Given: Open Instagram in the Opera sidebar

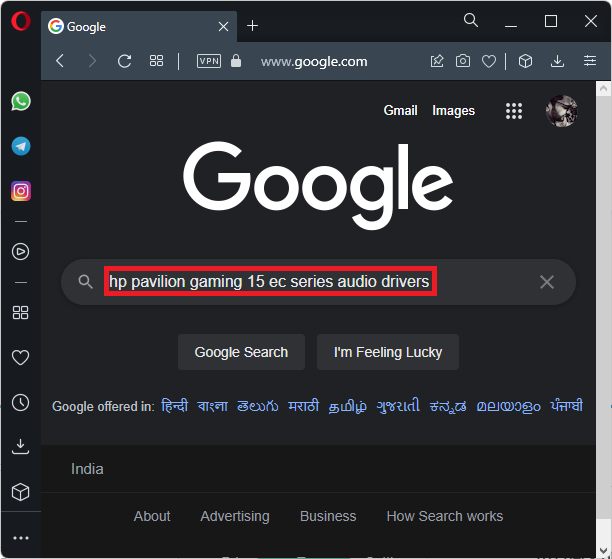Looking at the screenshot, I should click(x=20, y=190).
